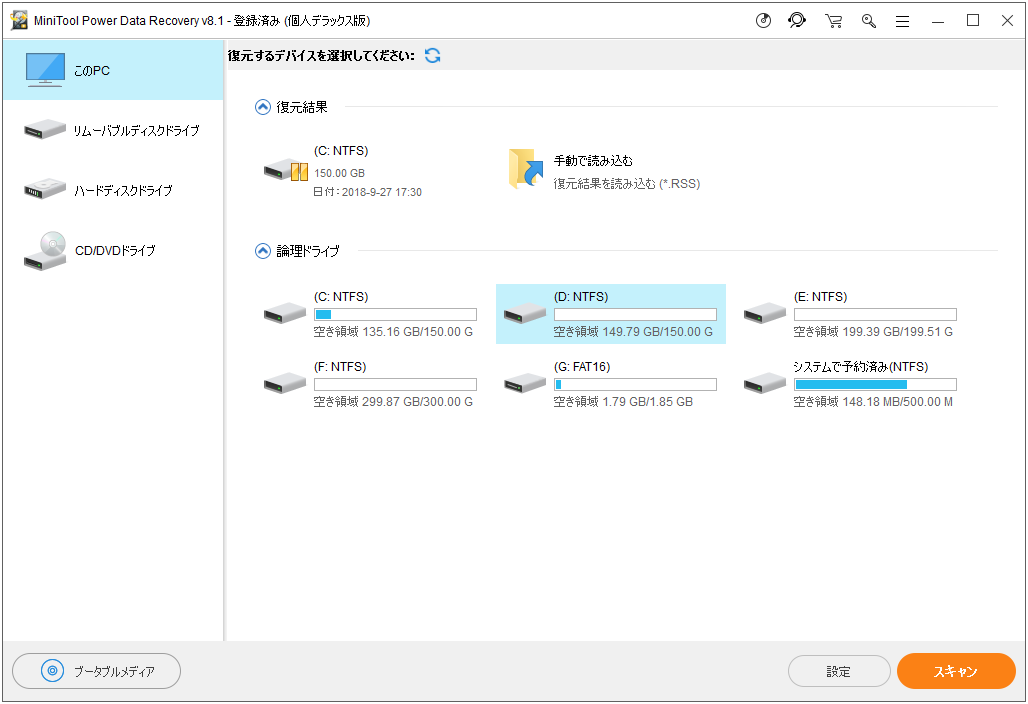Viewport: 1028px width, 704px height.
Task: Click the このPC monitor icon
Action: 45,70
